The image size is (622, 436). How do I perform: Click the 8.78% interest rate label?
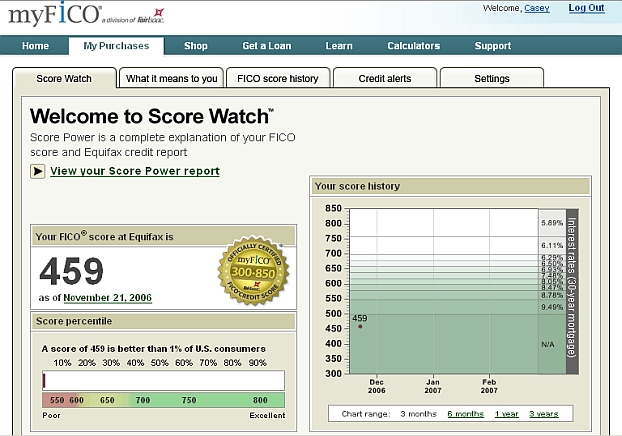point(552,295)
